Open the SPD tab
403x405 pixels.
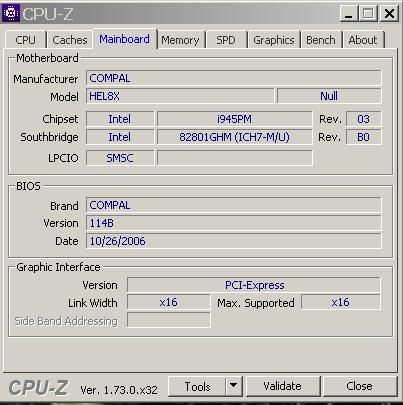(226, 40)
